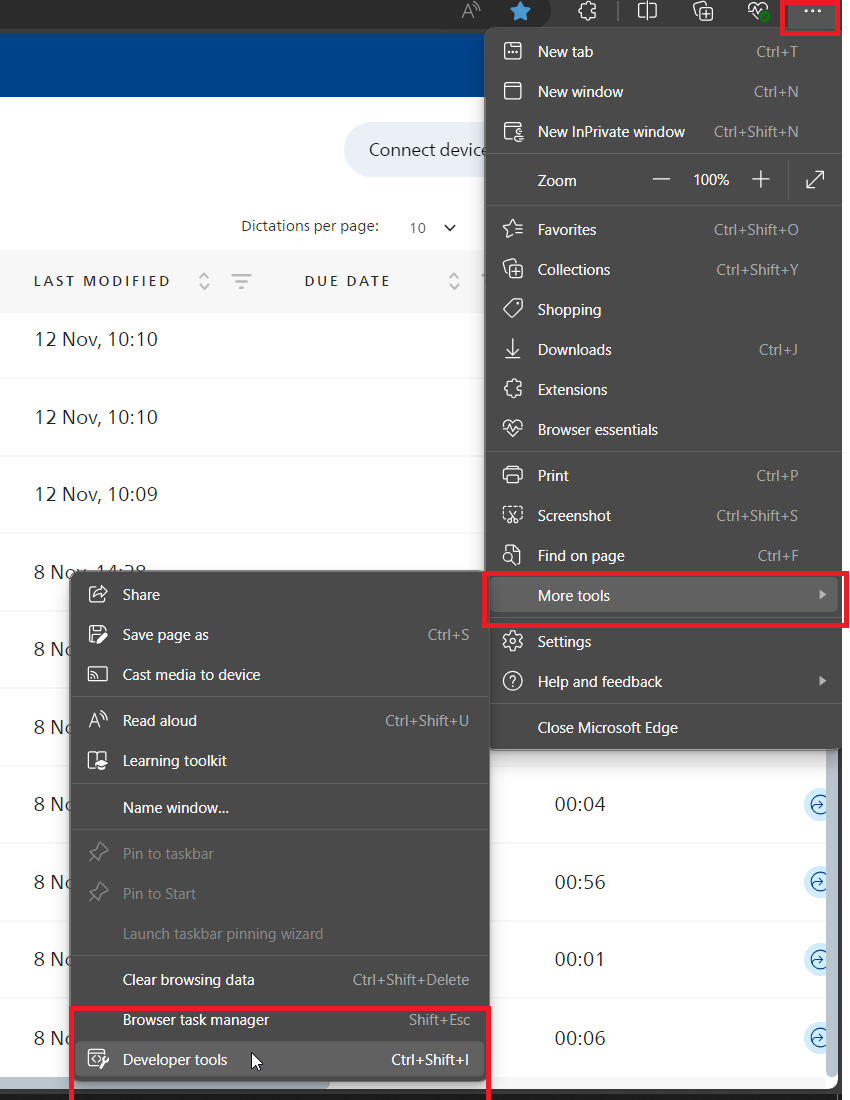Viewport: 850px width, 1100px height.
Task: Click the 12 Nov, 10:09 cell
Action: click(x=96, y=495)
